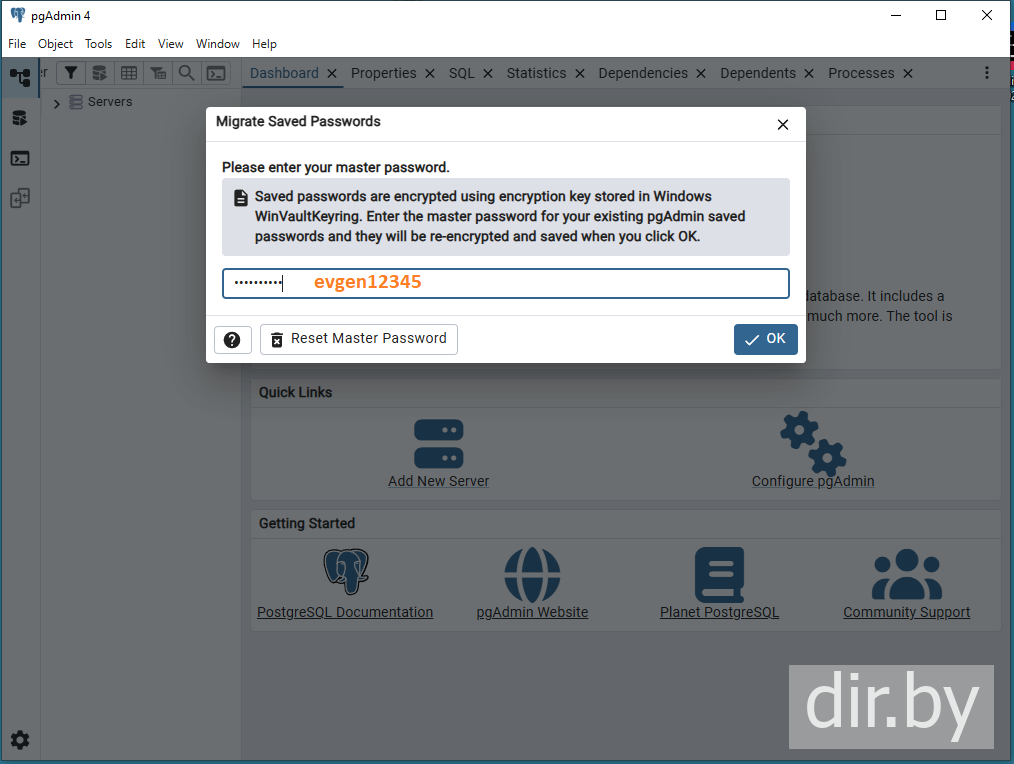Open the Help menu
This screenshot has height=764, width=1014.
[x=264, y=44]
